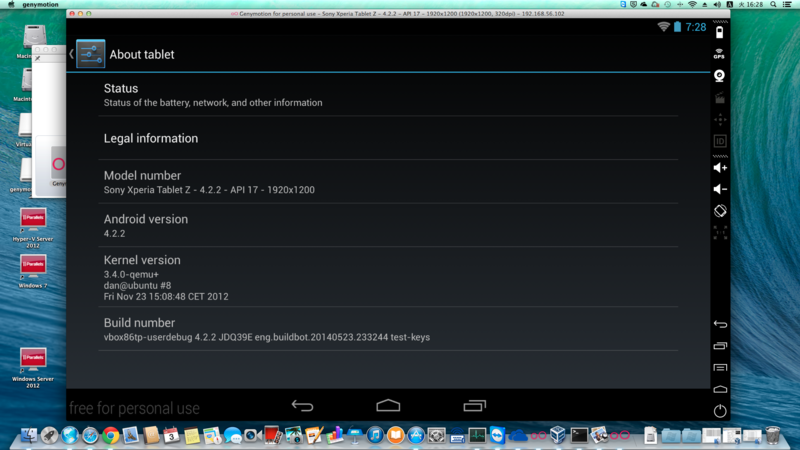Open Messages from the Dock

tap(233, 435)
